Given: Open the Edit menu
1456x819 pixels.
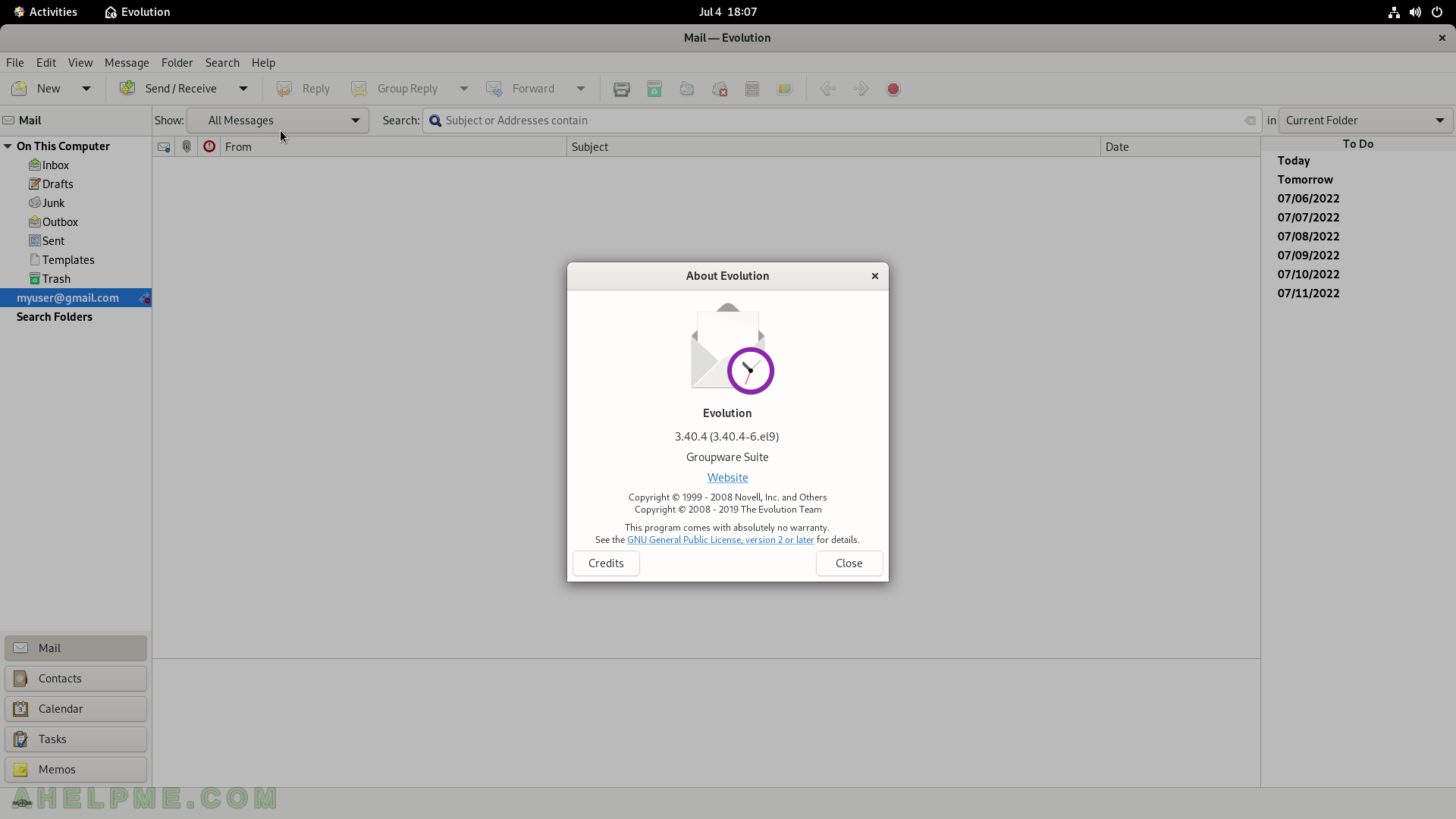Looking at the screenshot, I should coord(46,63).
